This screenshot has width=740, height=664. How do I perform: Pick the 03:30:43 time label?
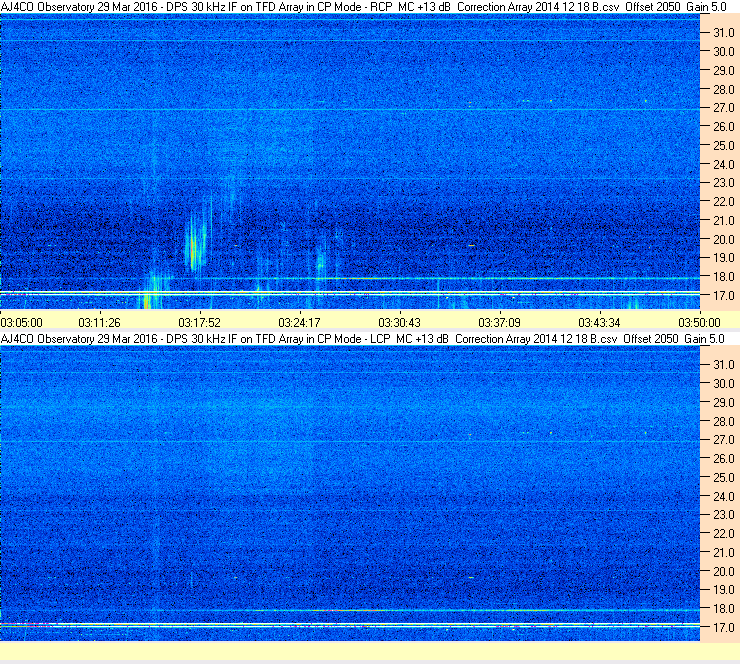coord(399,323)
